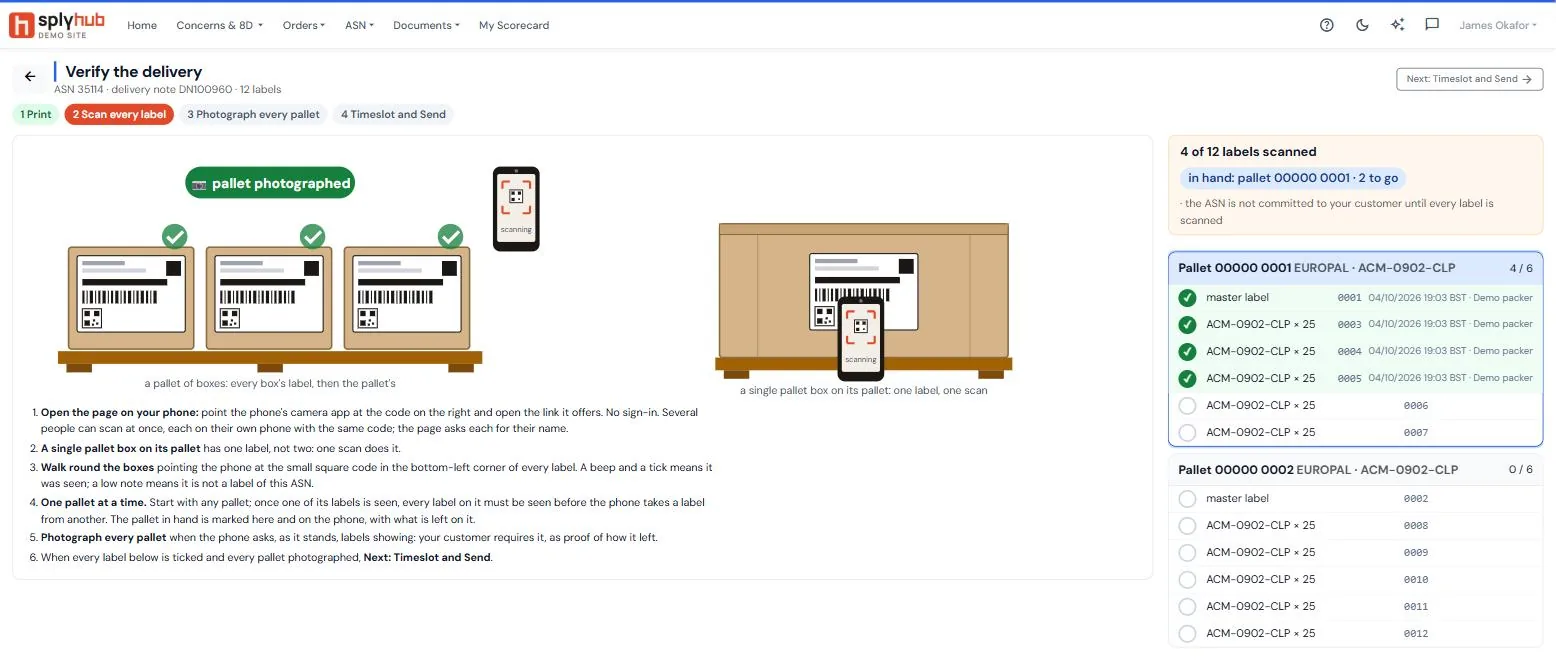Open the help question mark icon
This screenshot has height=660, width=1556.
(1327, 25)
